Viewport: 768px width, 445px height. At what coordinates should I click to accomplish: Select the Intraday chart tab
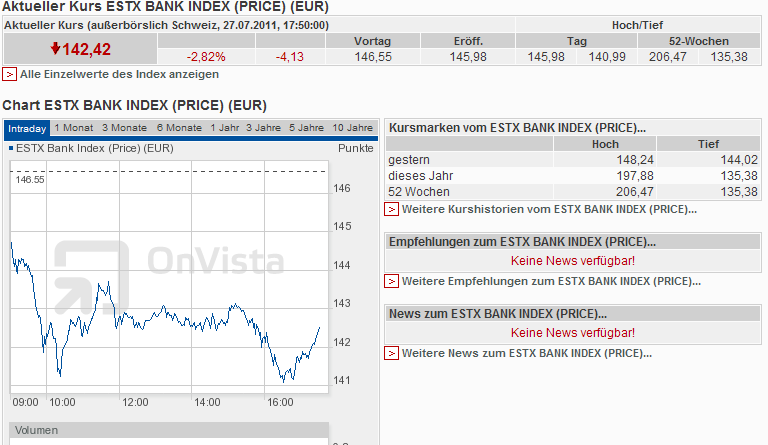(x=27, y=128)
